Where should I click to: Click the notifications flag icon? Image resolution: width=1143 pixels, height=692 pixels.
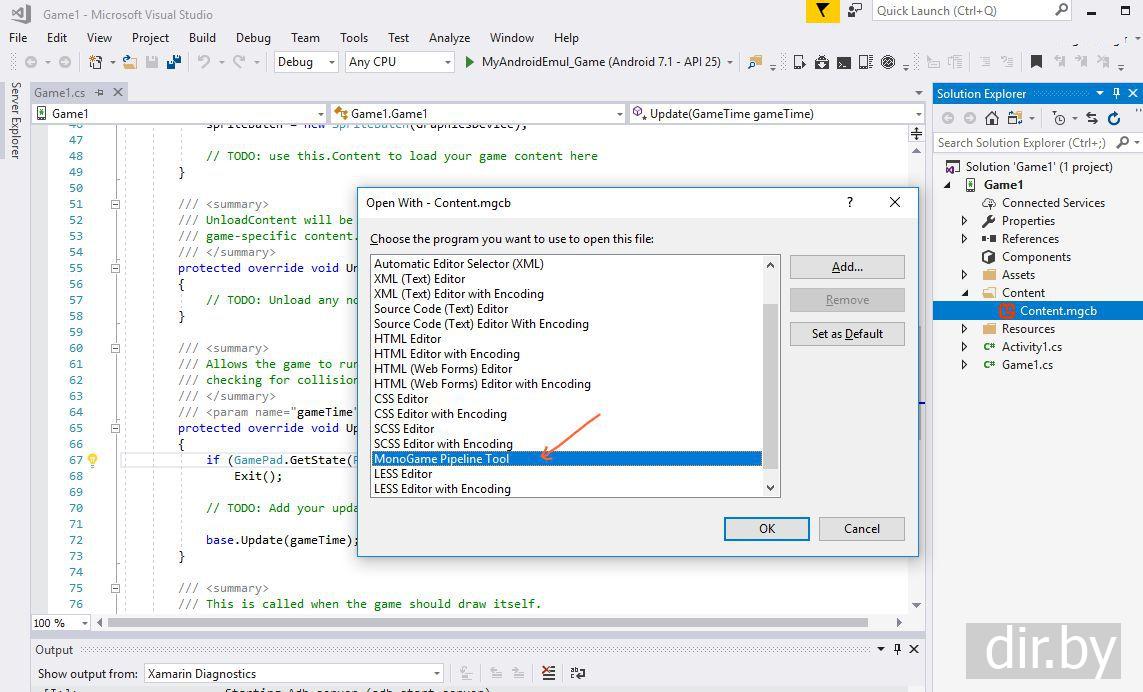pyautogui.click(x=821, y=11)
